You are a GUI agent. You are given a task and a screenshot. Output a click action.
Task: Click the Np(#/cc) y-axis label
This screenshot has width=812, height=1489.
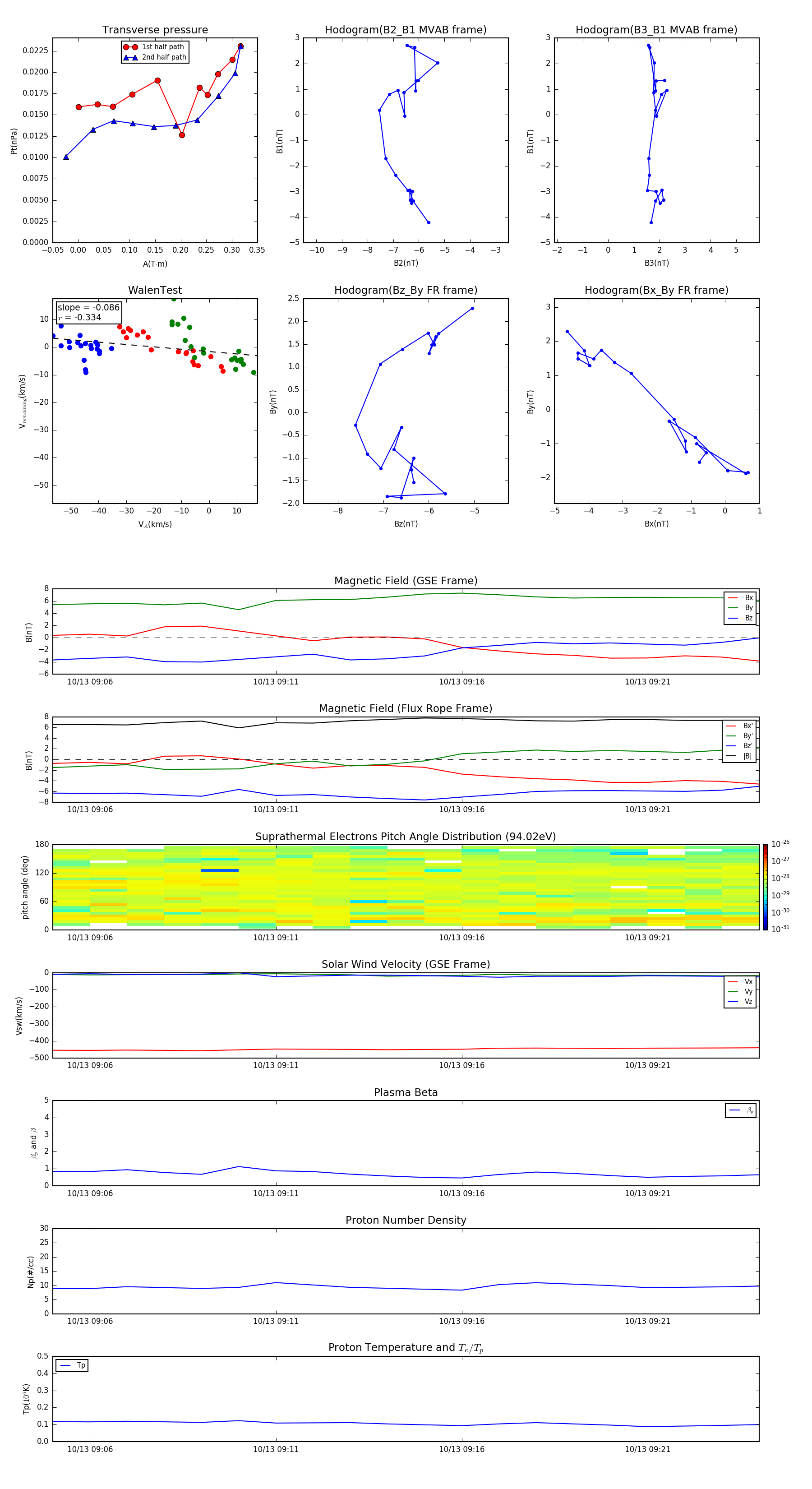coord(31,1272)
